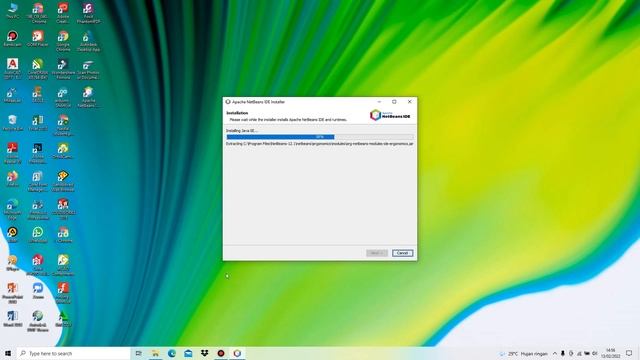
Task: Open Recycle Bin on desktop
Action: (x=13, y=123)
